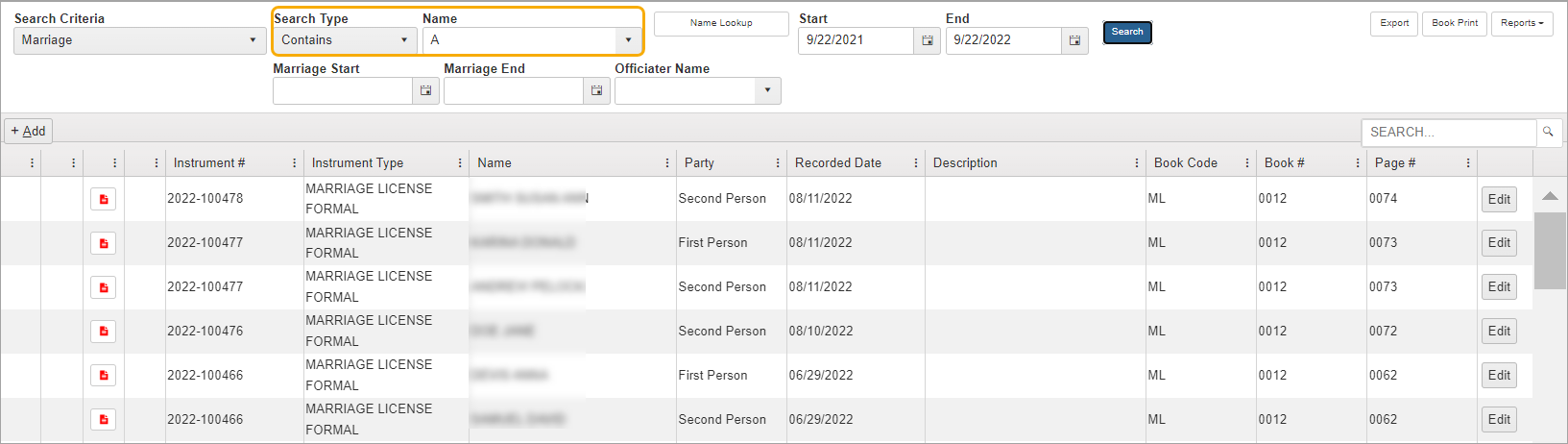The width and height of the screenshot is (1568, 444).
Task: Open Marriage Start calendar picker
Action: coord(425,90)
